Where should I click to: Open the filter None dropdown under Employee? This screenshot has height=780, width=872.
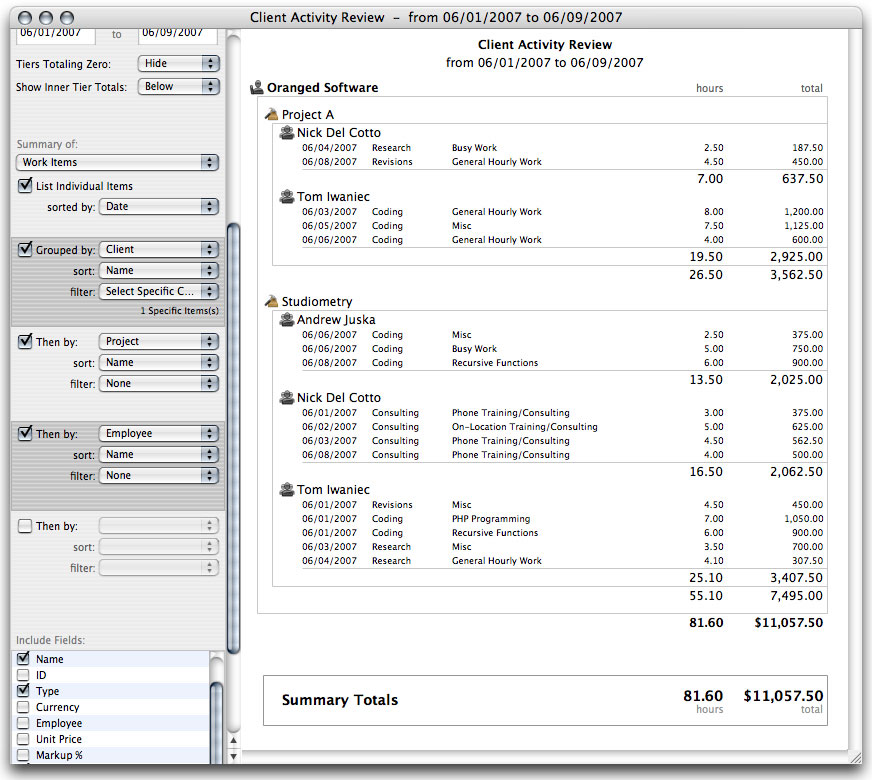(x=159, y=475)
